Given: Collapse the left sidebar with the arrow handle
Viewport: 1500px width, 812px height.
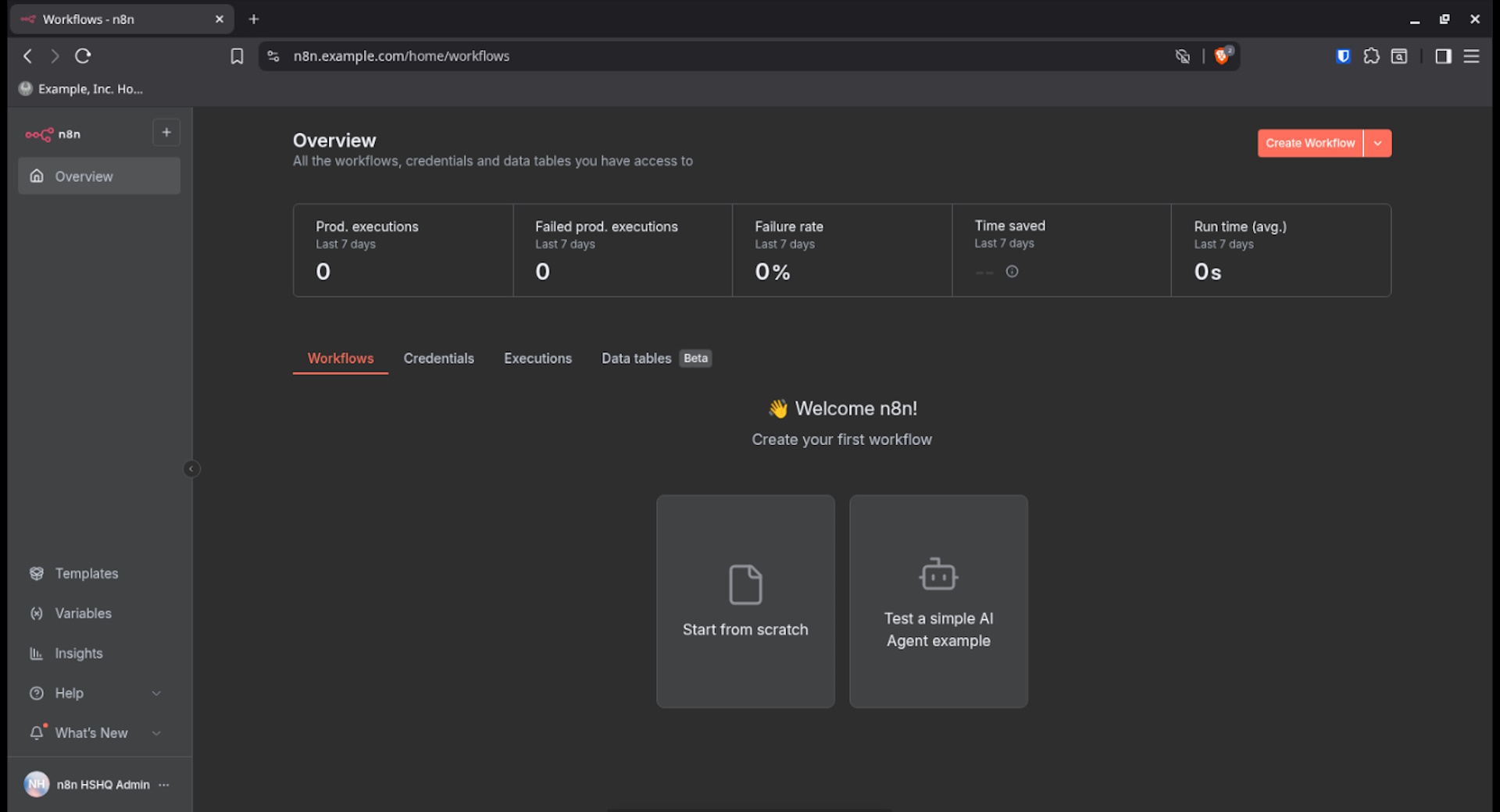Looking at the screenshot, I should [191, 468].
